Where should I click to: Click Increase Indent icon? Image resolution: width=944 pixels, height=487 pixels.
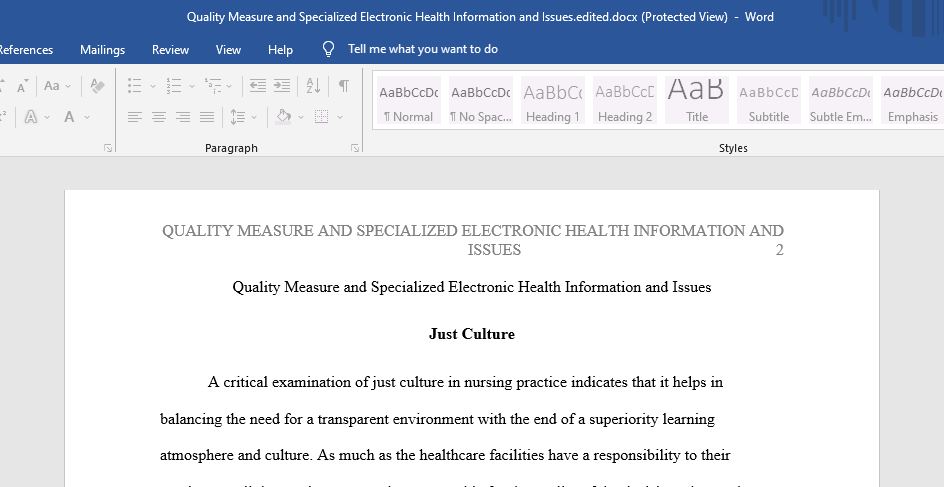[282, 86]
